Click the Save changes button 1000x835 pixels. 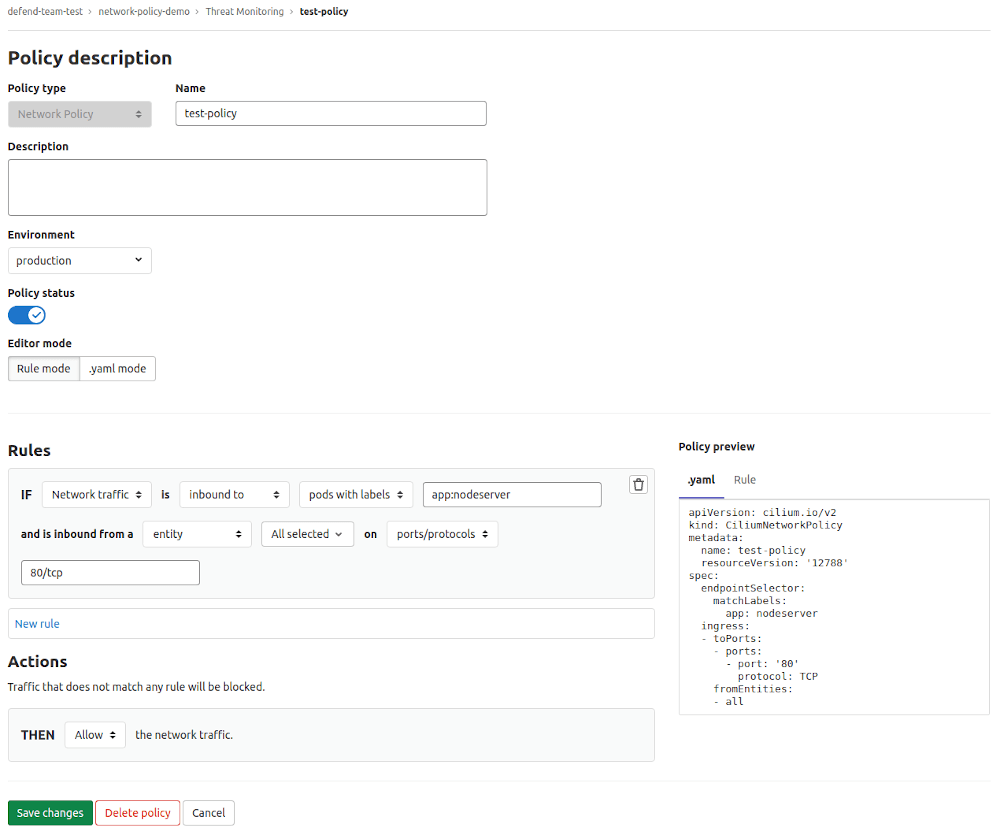(x=50, y=812)
